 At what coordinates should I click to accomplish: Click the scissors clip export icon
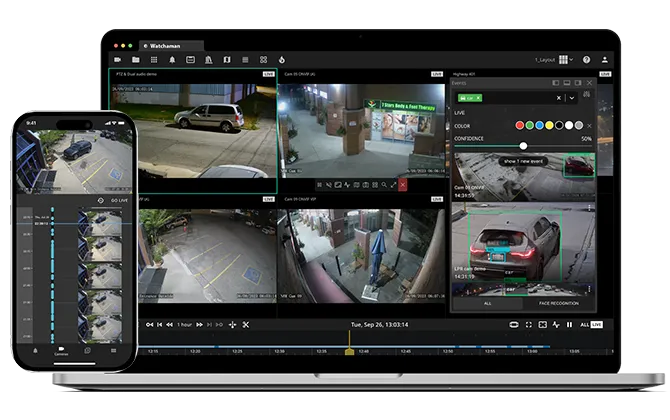pos(245,324)
